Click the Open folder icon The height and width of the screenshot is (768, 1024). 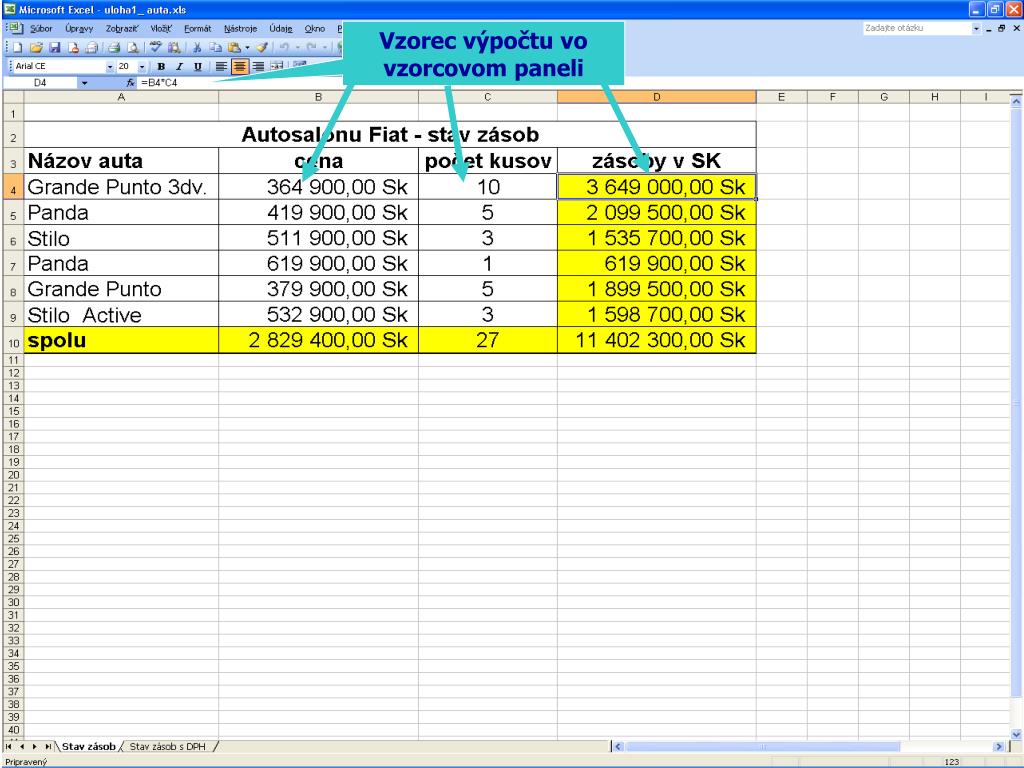(36, 48)
